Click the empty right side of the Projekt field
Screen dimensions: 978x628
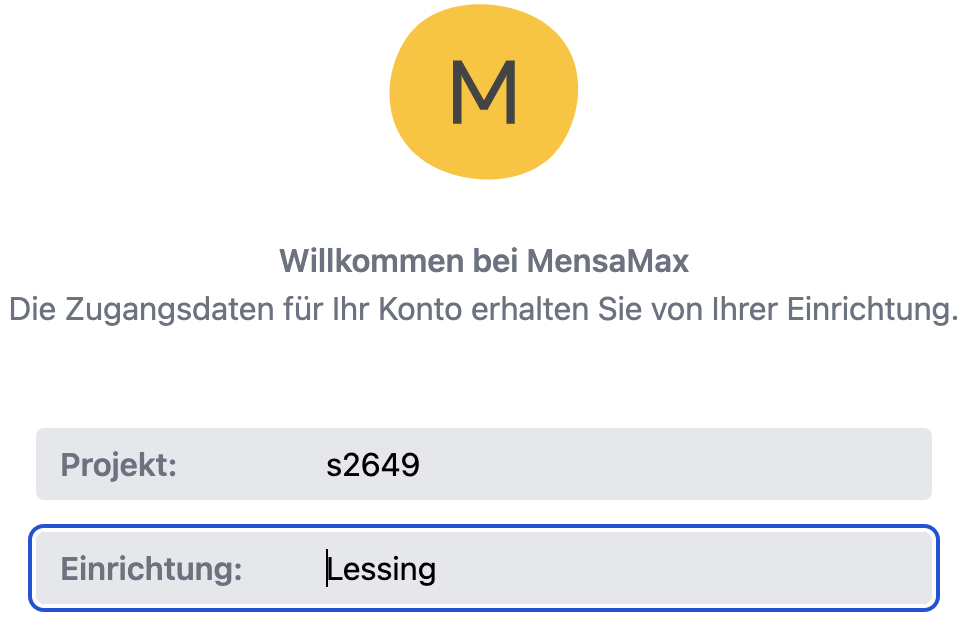780,465
